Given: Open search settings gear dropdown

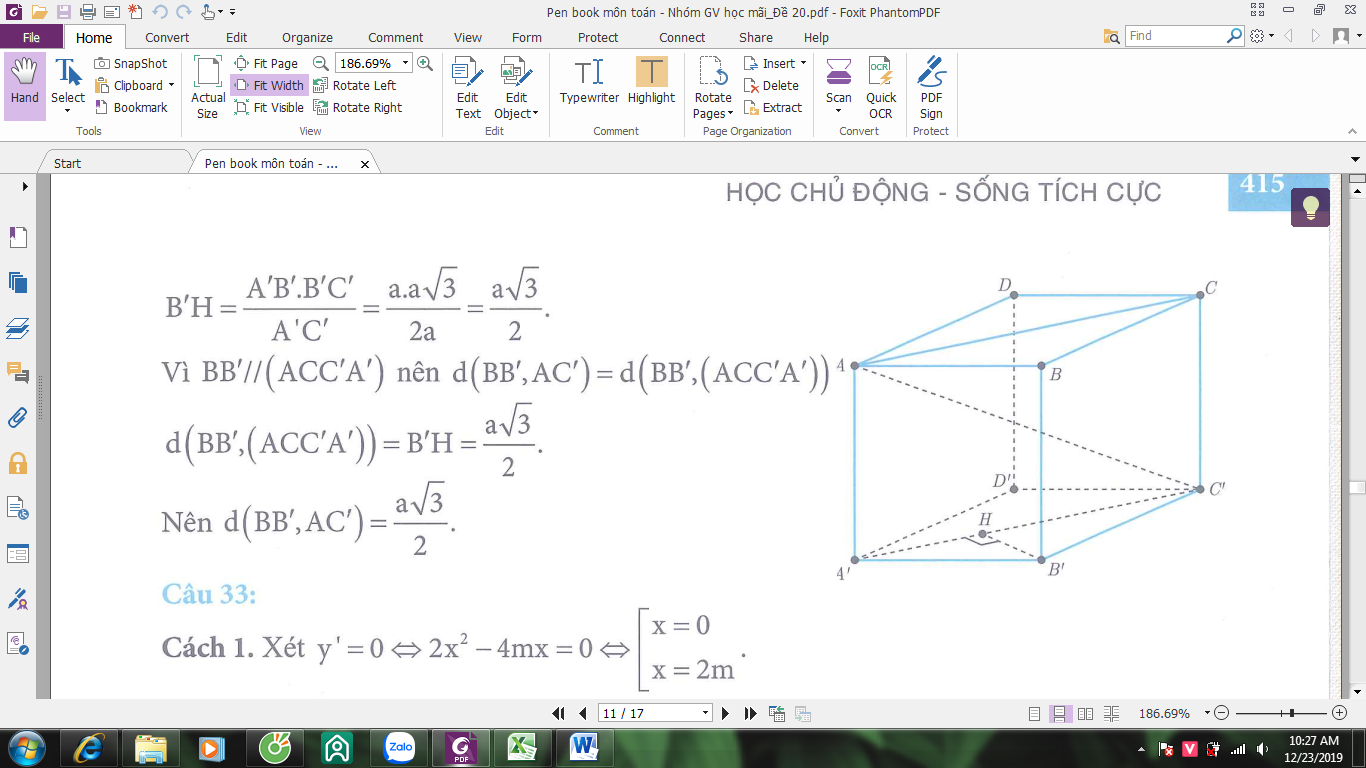Looking at the screenshot, I should 1263,36.
